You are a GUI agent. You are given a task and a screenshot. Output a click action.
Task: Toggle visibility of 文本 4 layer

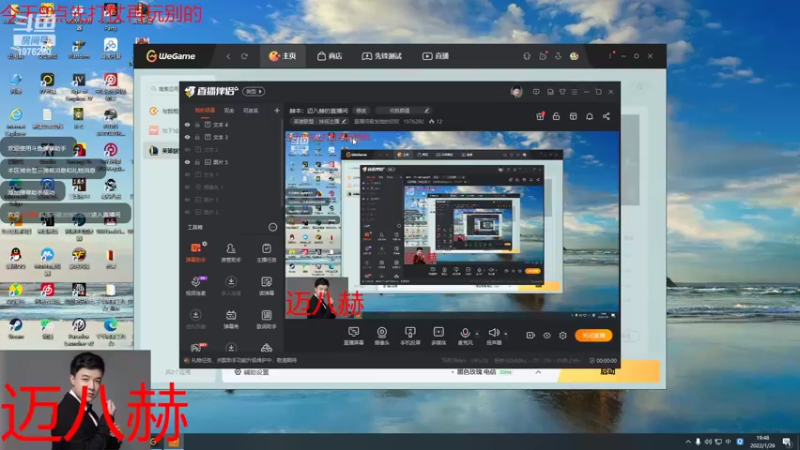point(187,124)
